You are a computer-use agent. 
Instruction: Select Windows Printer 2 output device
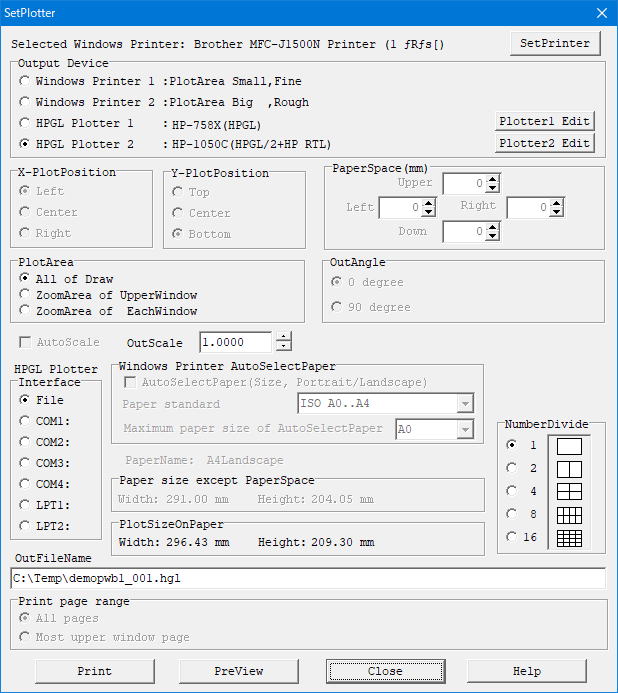[25, 102]
